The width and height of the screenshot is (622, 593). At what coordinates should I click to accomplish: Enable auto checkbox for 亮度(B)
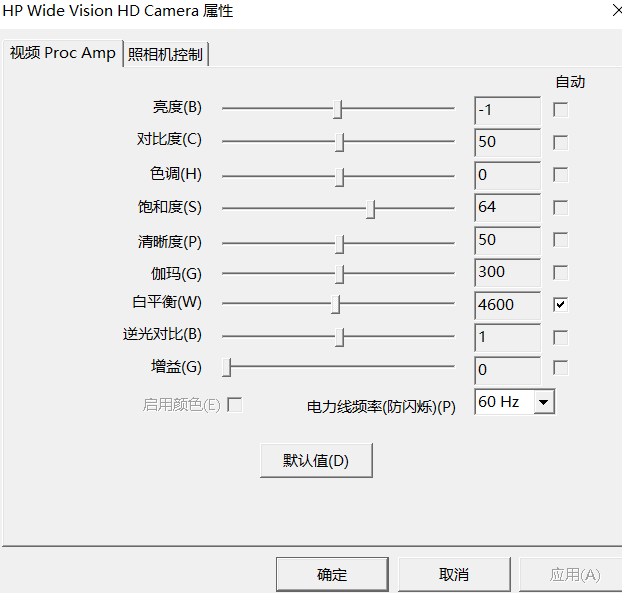click(560, 110)
